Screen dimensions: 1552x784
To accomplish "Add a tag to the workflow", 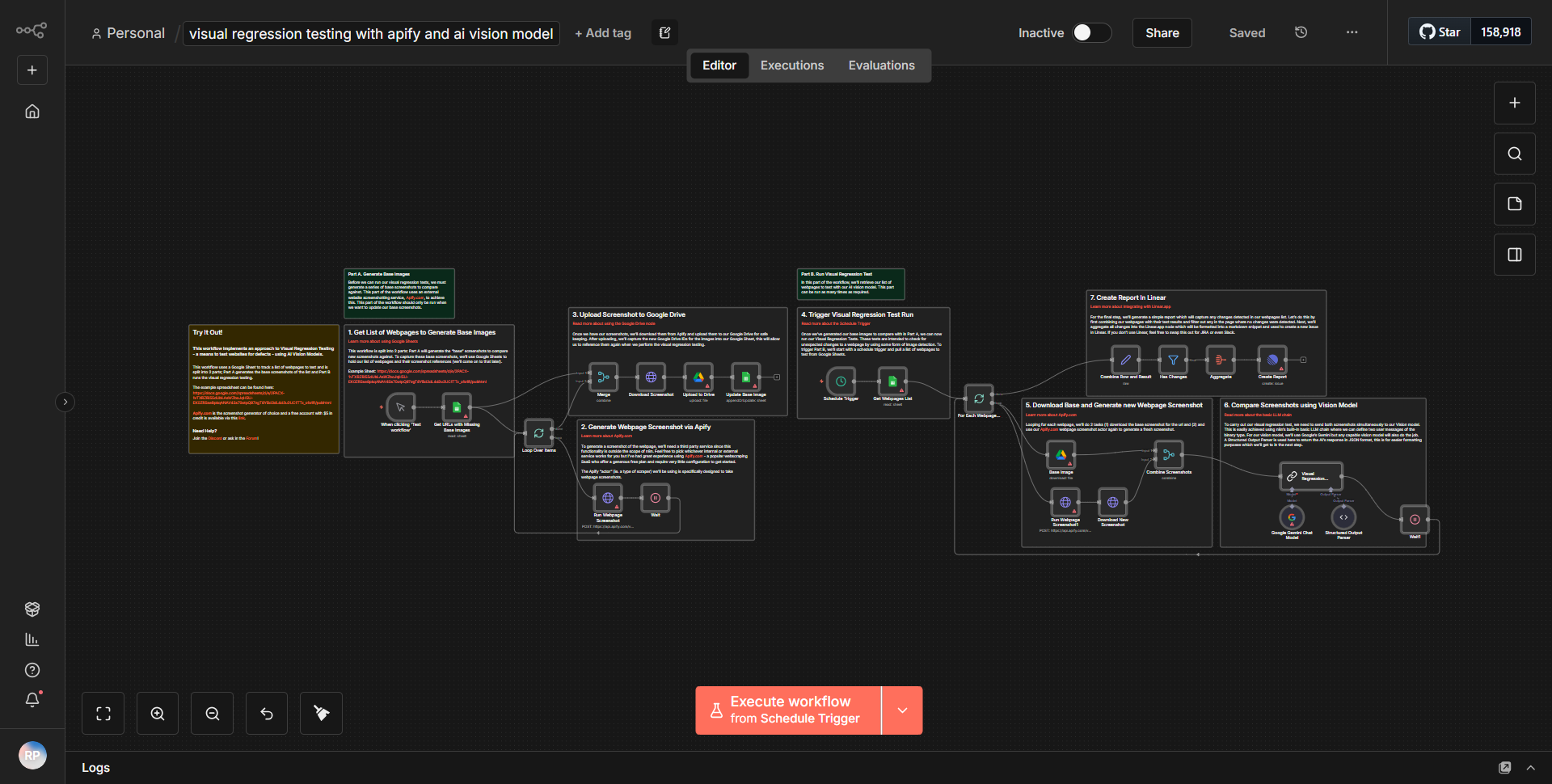I will 603,33.
